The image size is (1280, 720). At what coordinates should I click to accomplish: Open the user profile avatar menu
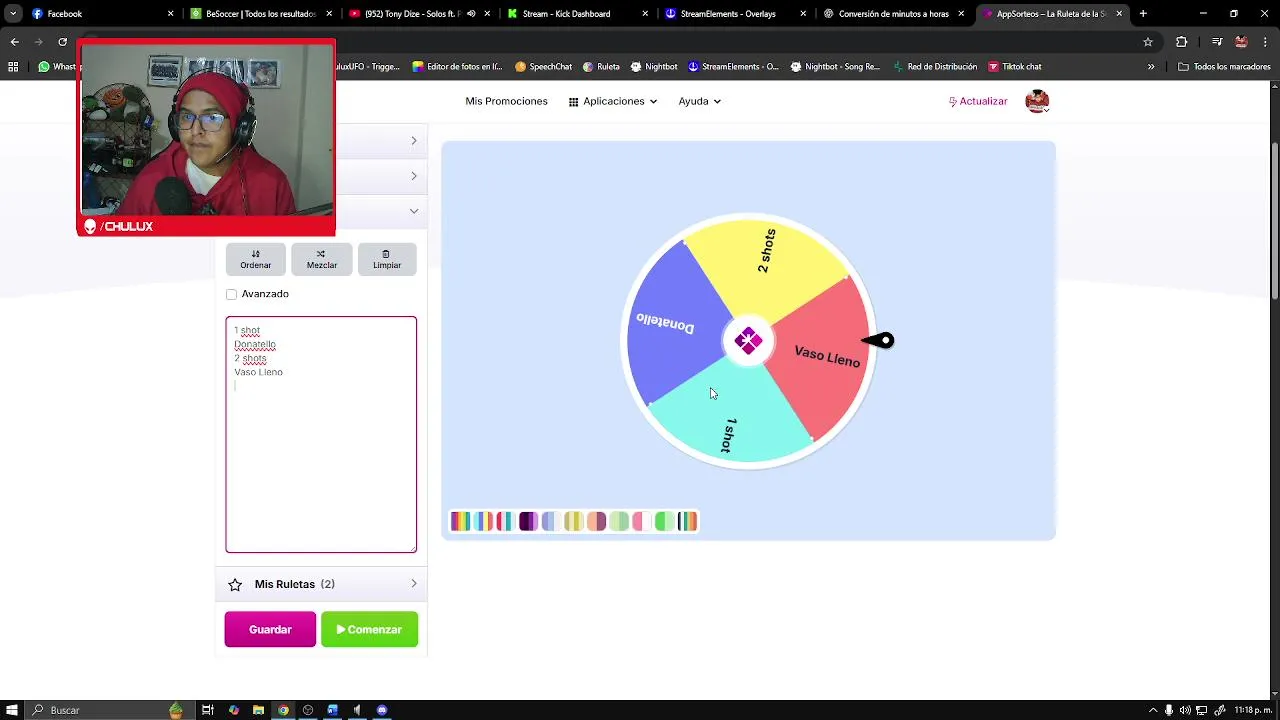click(1037, 101)
